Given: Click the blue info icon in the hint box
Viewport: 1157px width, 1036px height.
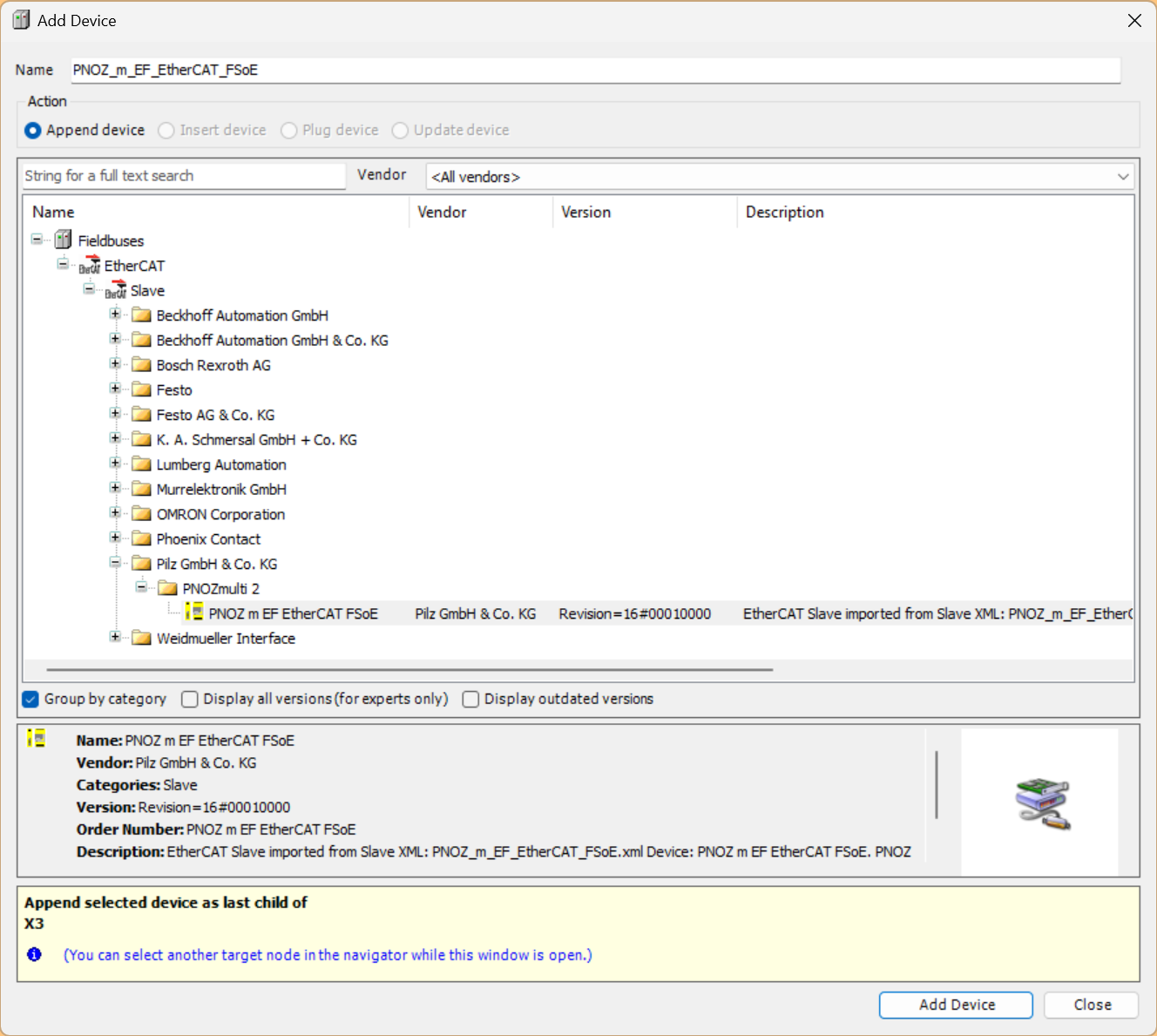Looking at the screenshot, I should click(34, 954).
